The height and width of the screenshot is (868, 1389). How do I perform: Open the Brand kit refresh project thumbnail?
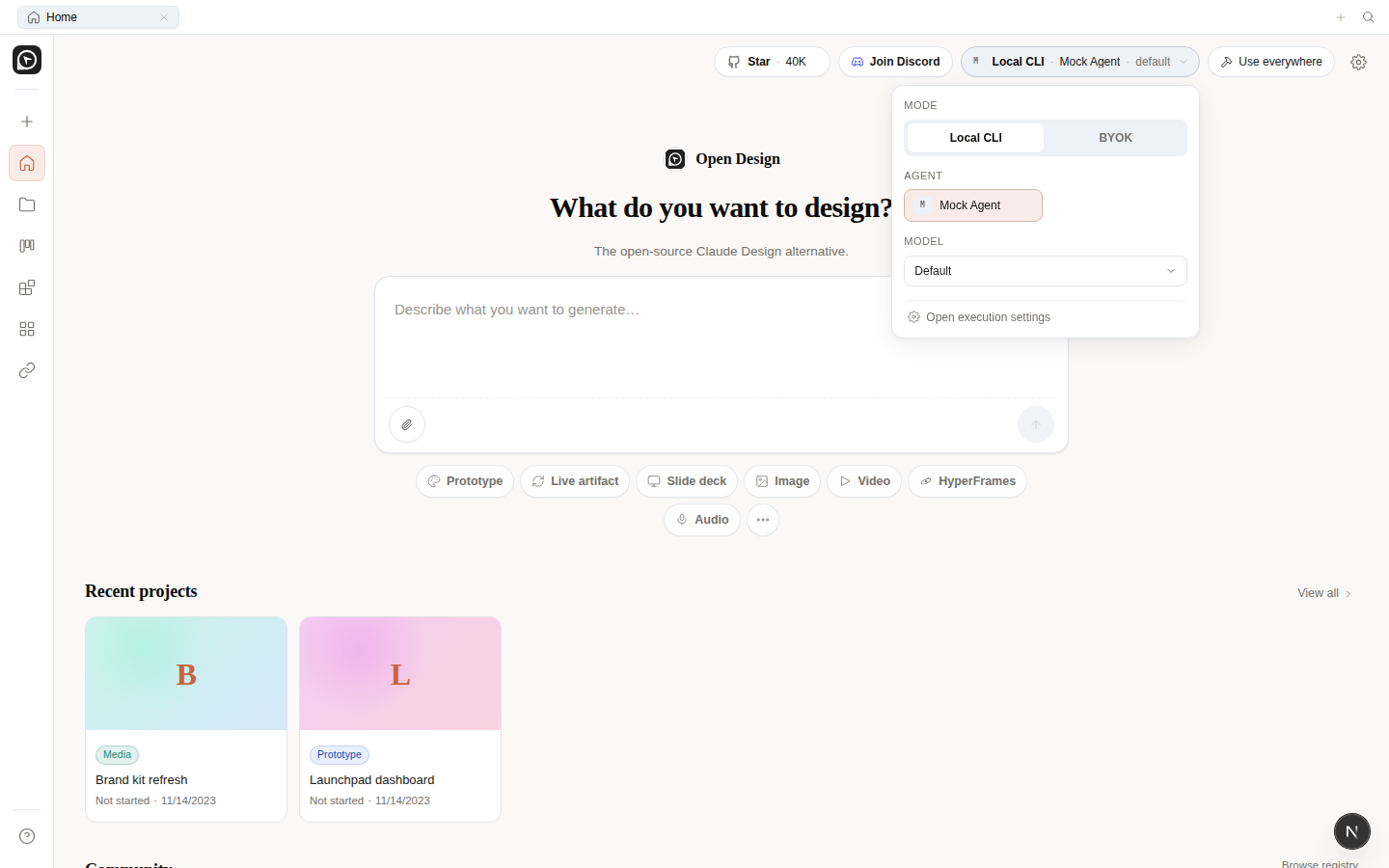(x=186, y=674)
